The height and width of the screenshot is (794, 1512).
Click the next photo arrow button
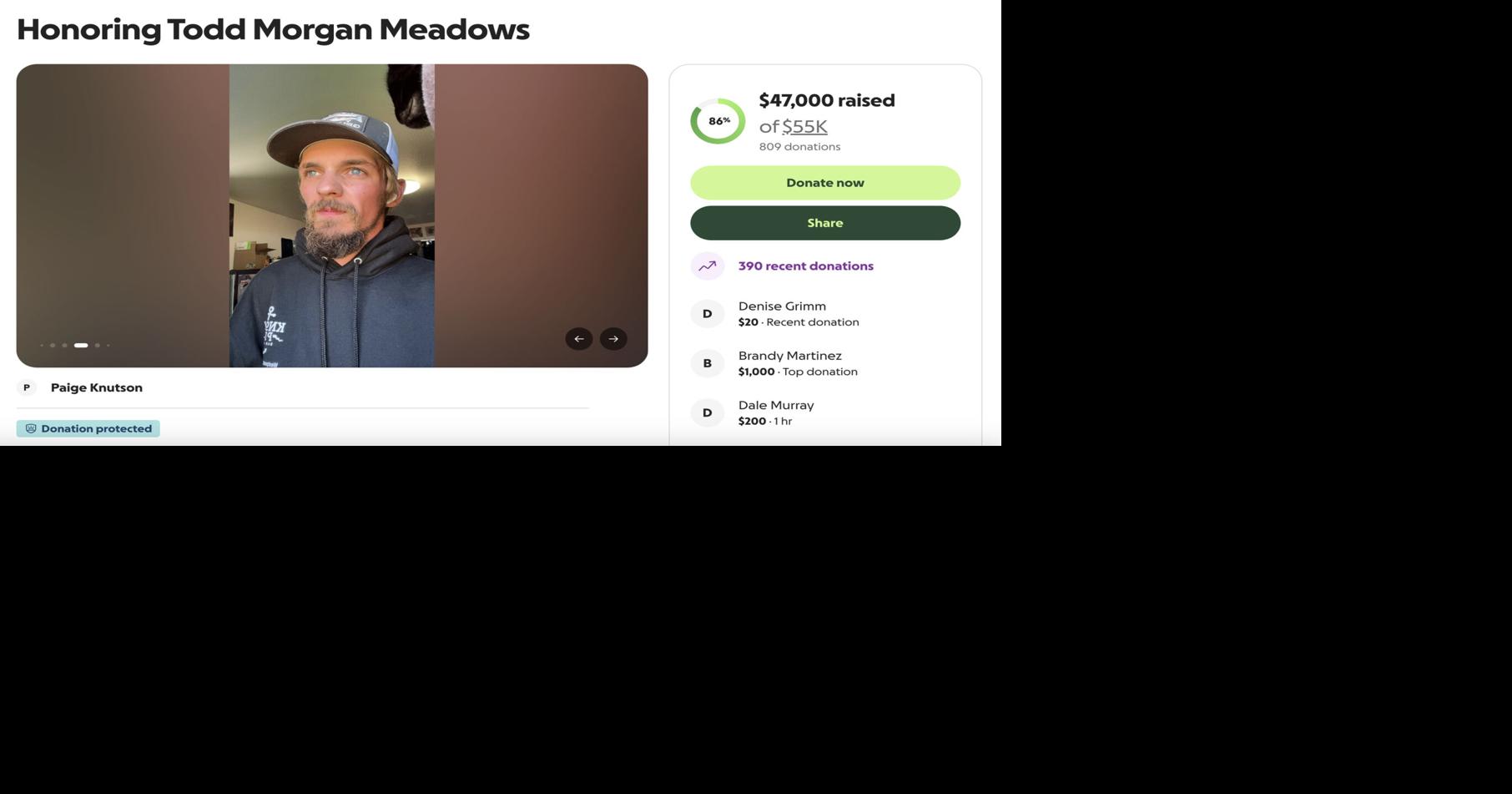(x=613, y=339)
